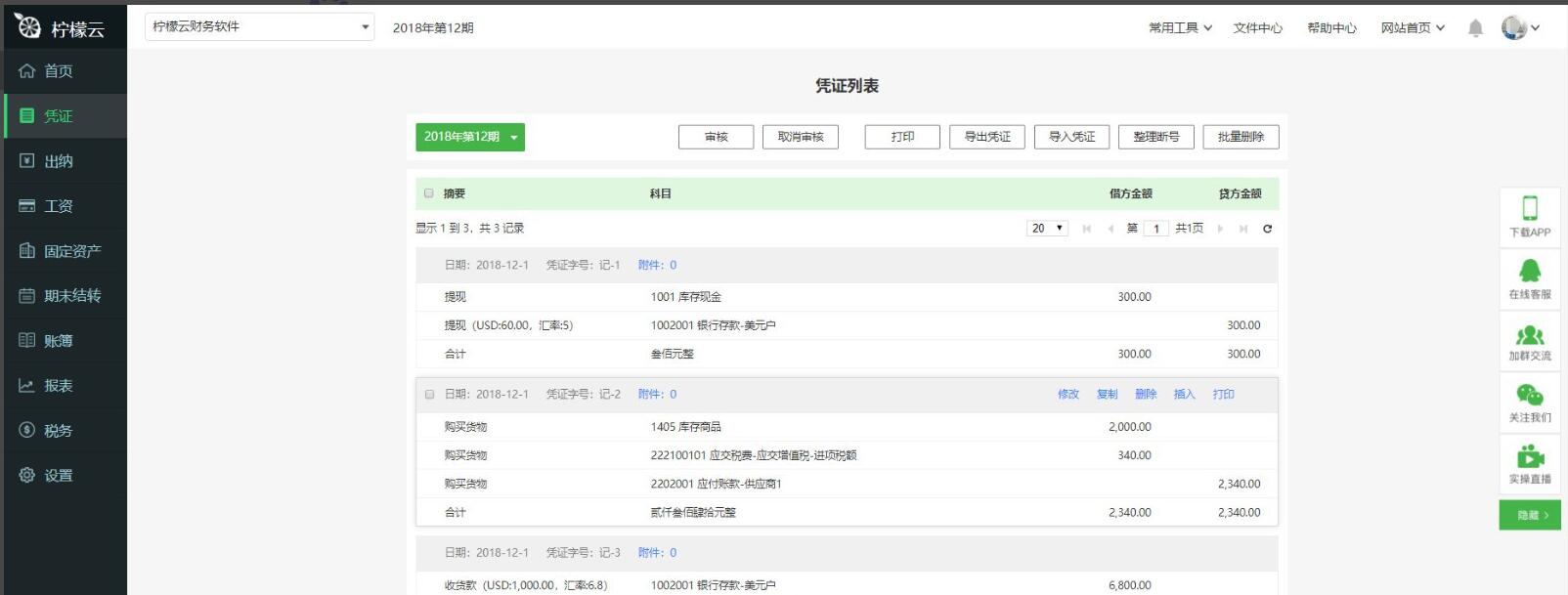Click the 批量删除 button

tap(1241, 137)
